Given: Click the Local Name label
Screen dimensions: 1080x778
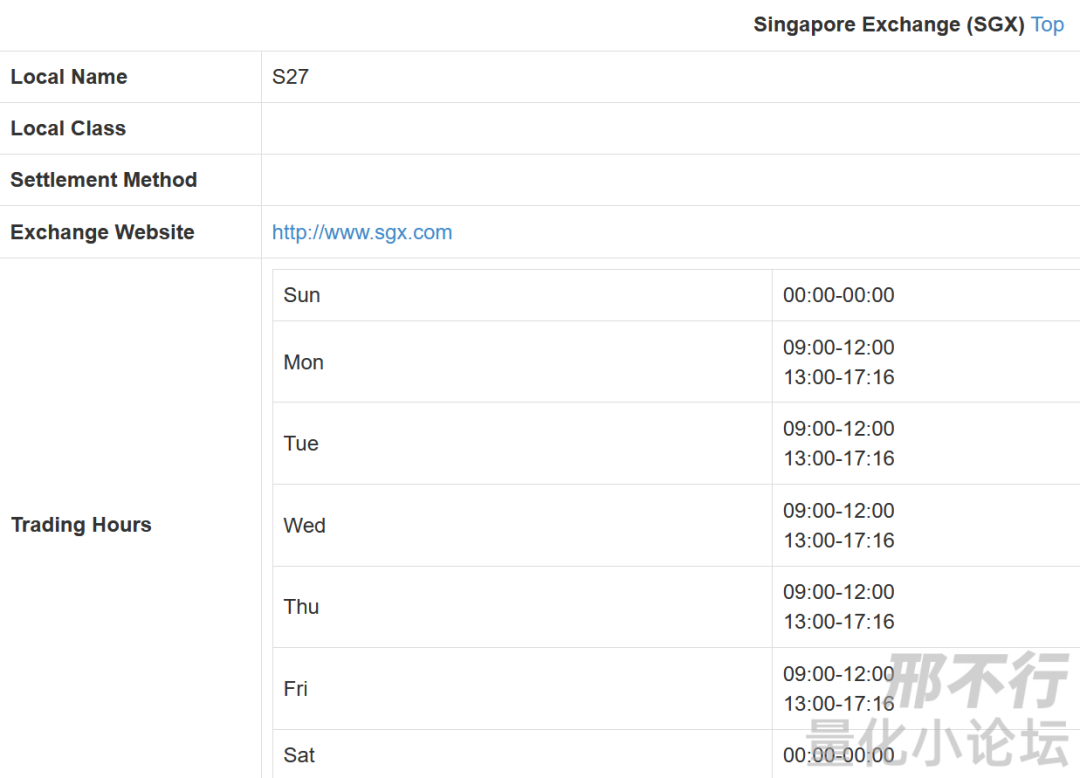Looking at the screenshot, I should [x=69, y=77].
